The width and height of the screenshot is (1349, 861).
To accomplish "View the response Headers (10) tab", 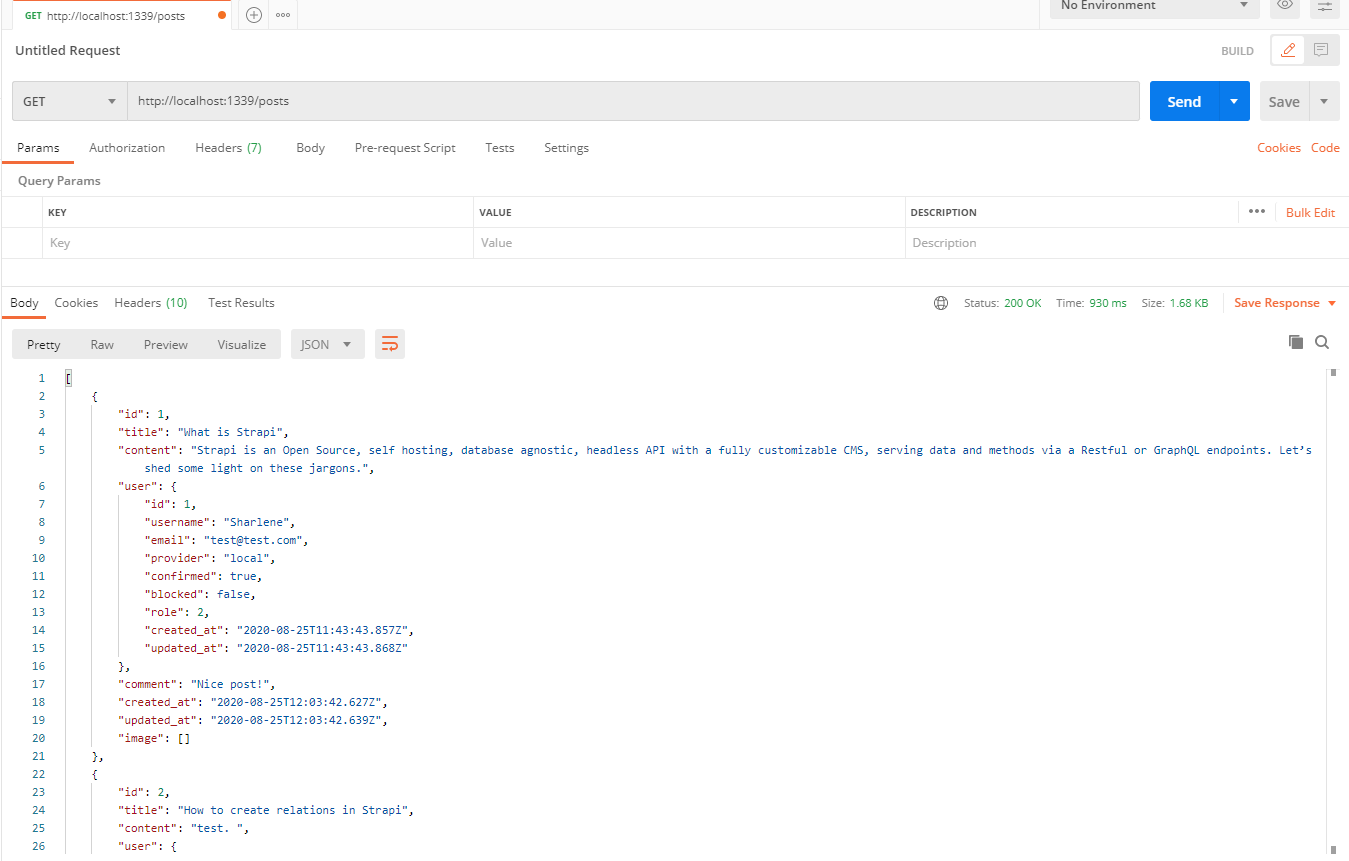I will click(151, 303).
